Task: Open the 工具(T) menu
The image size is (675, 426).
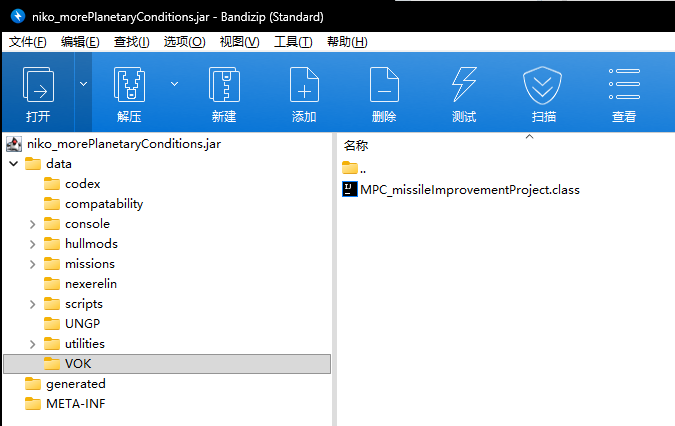Action: (x=293, y=42)
